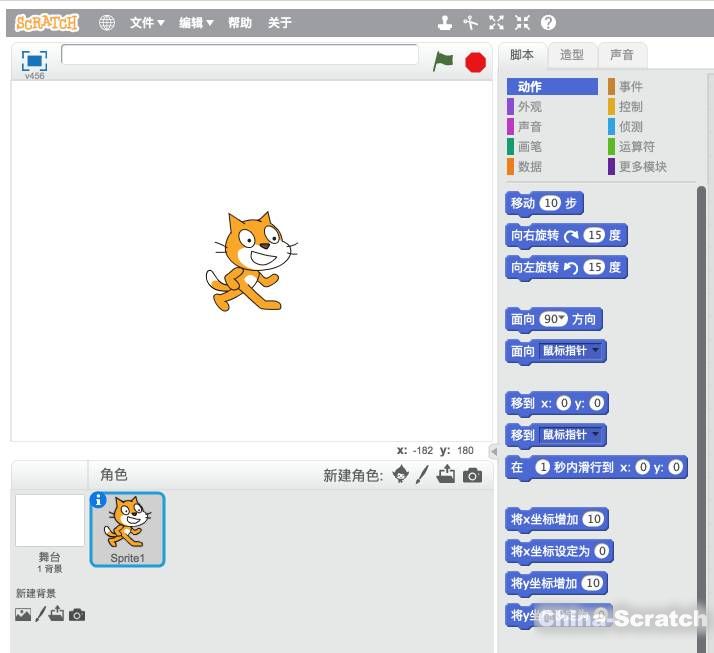The height and width of the screenshot is (653, 714).
Task: Open the 声音 tab
Action: point(622,55)
